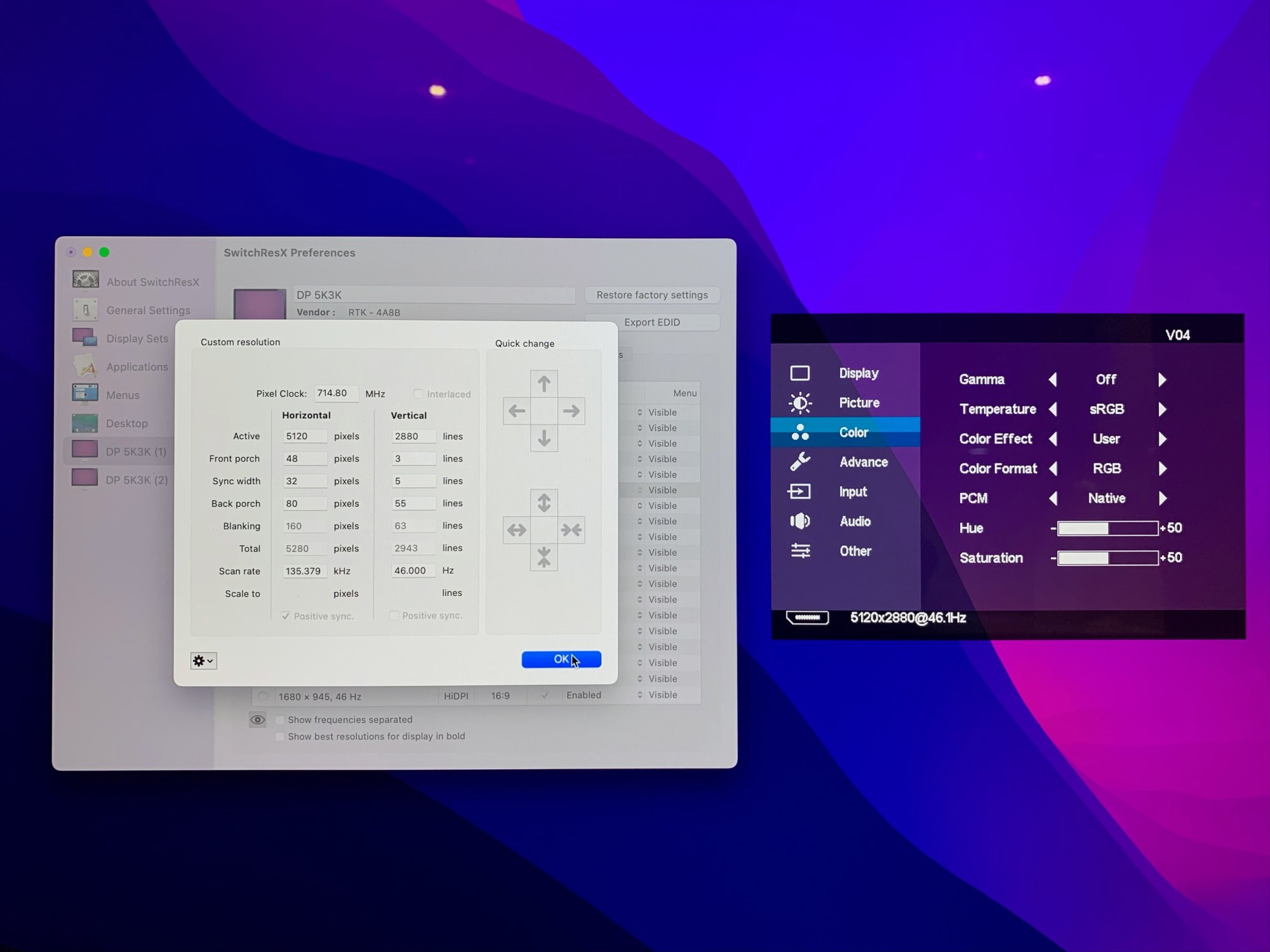1270x952 pixels.
Task: Click the move-left arrow in Quick change
Action: [x=516, y=411]
